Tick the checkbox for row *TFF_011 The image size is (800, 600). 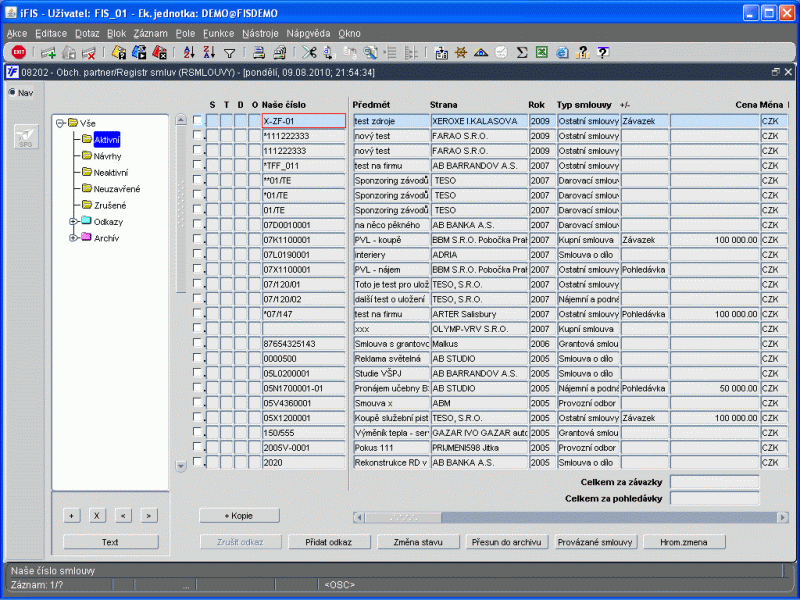198,166
